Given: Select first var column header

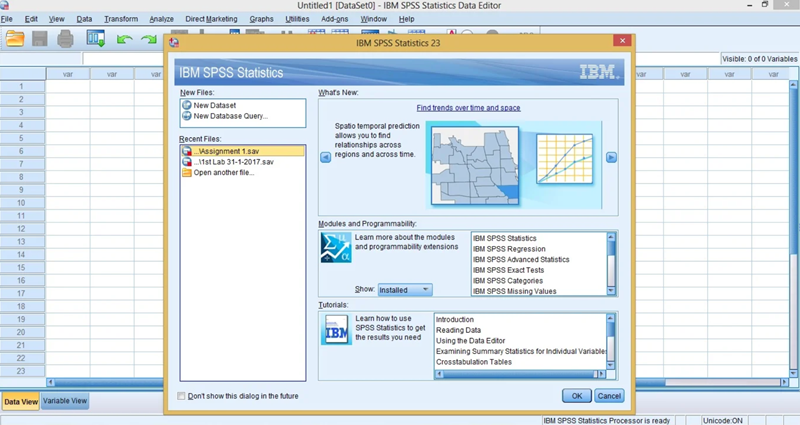Looking at the screenshot, I should coord(68,74).
